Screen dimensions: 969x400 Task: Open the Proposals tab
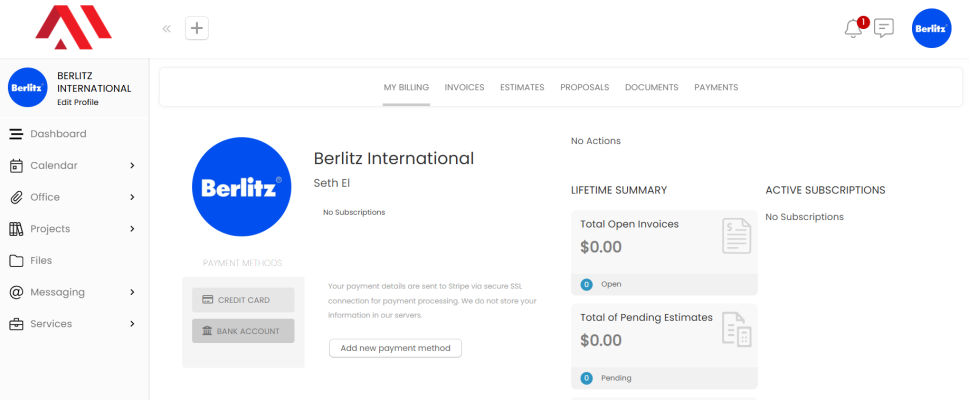click(584, 88)
